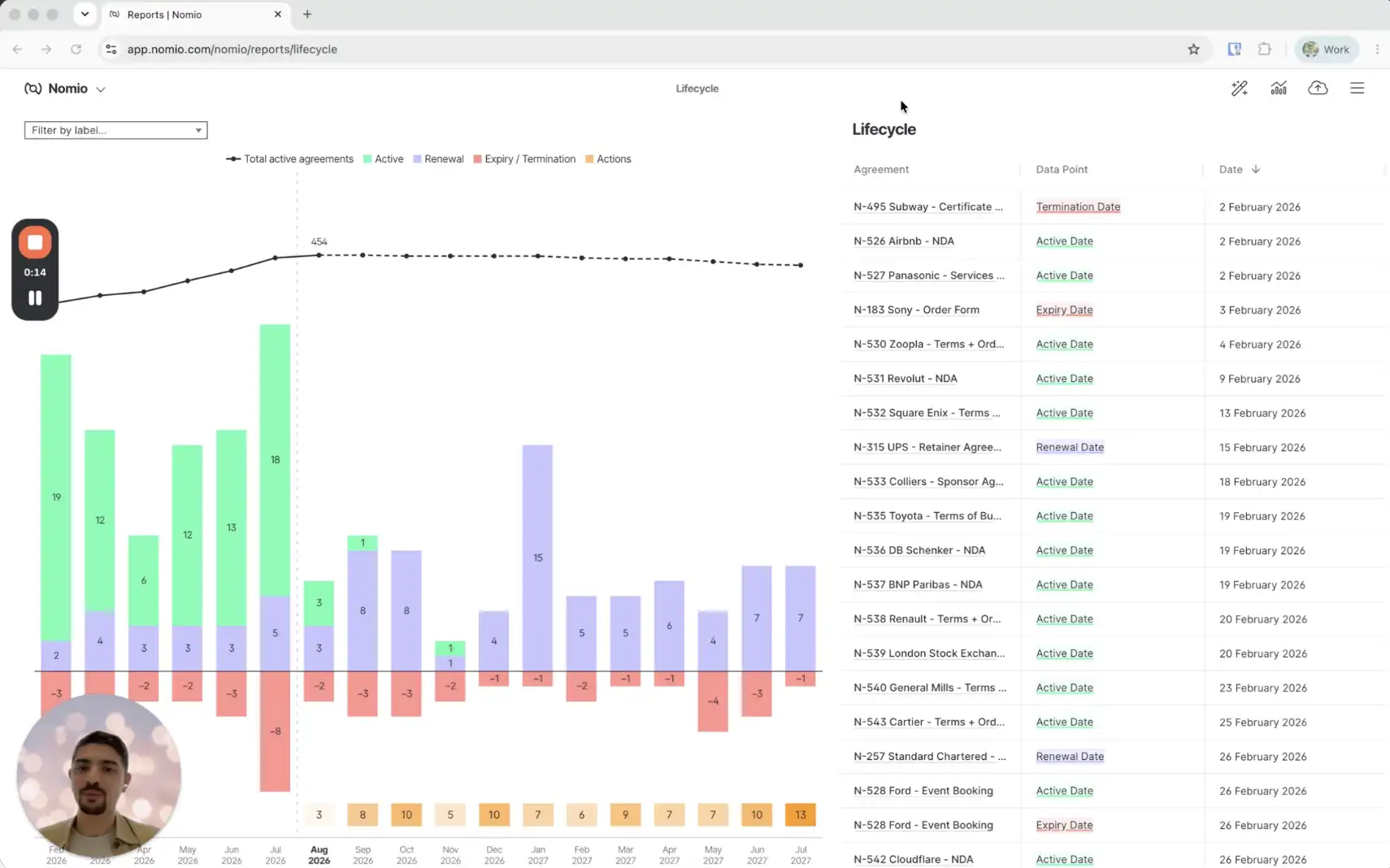Viewport: 1390px width, 868px height.
Task: Open the browser extensions puzzle icon
Action: click(x=1264, y=50)
